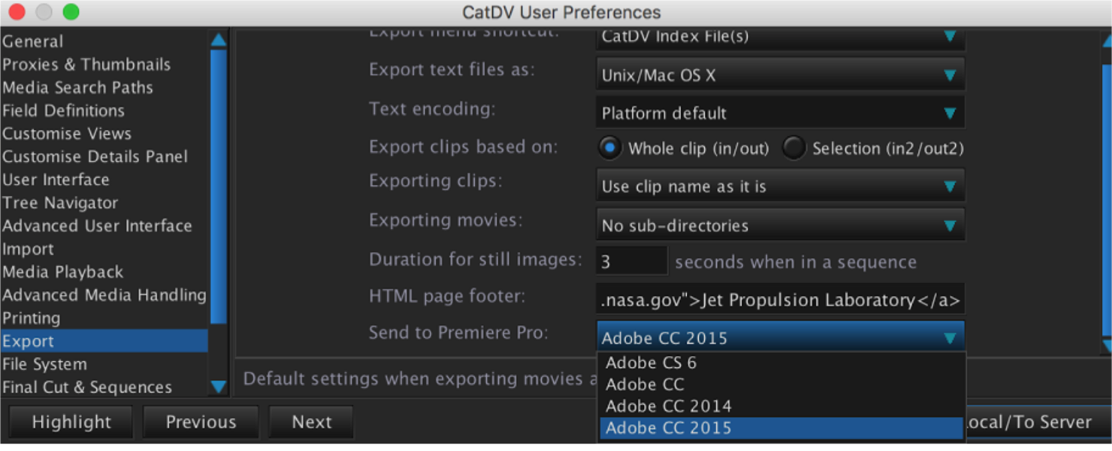Choose Adobe CC 2014 option
The width and height of the screenshot is (1112, 451).
pyautogui.click(x=668, y=406)
